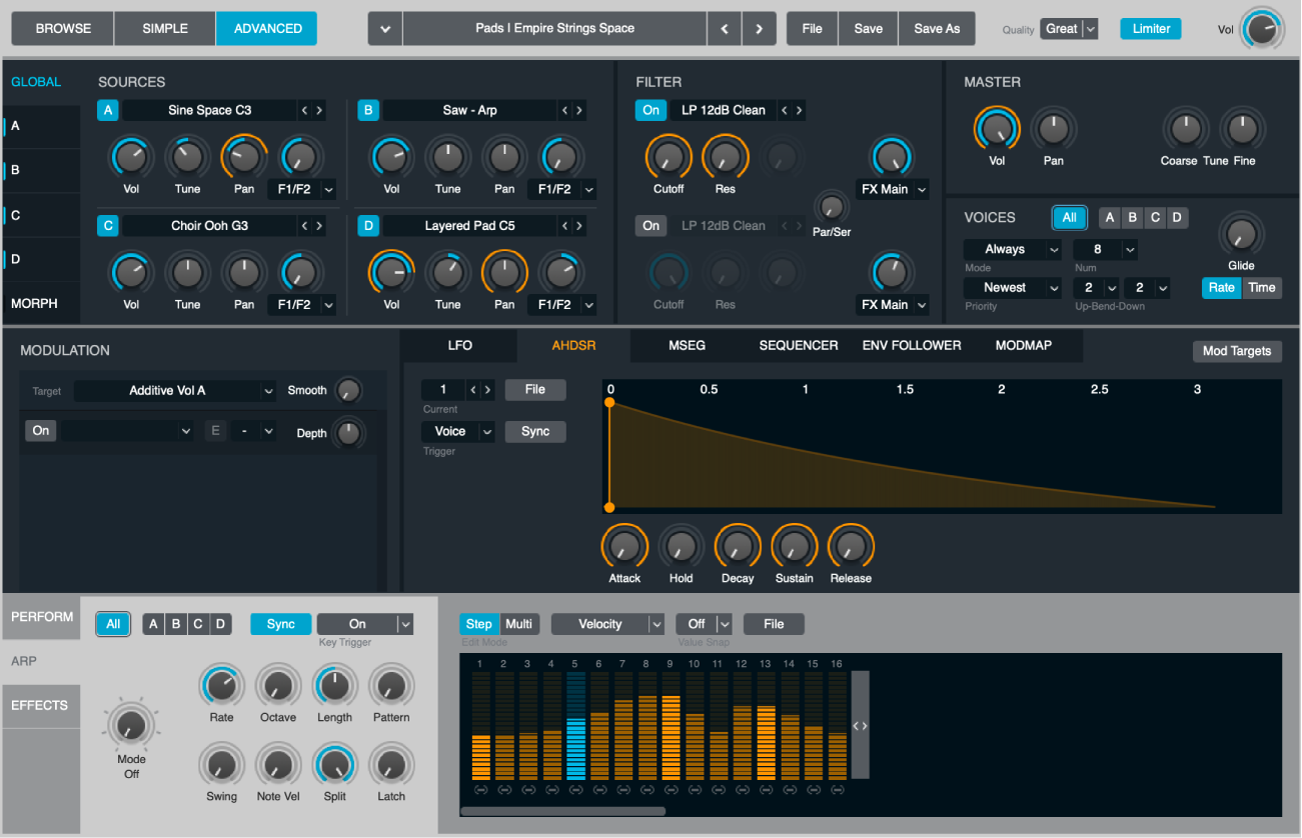This screenshot has width=1302, height=838.
Task: Switch to the EFFECTS tab
Action: point(40,706)
